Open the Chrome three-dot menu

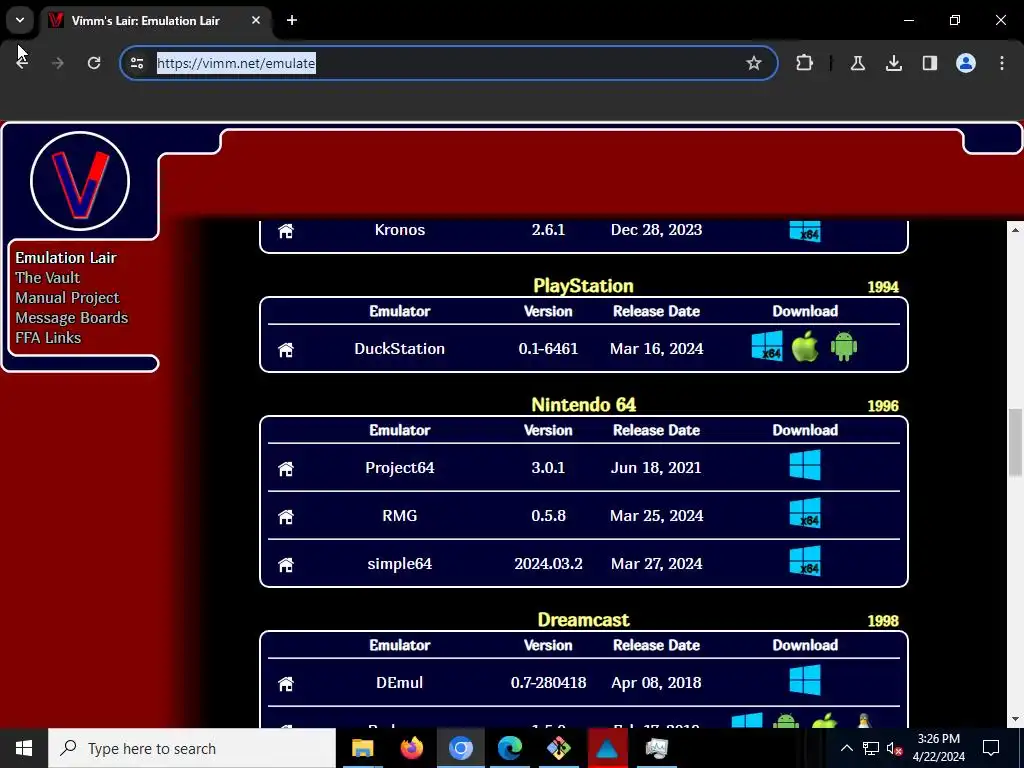(1001, 63)
